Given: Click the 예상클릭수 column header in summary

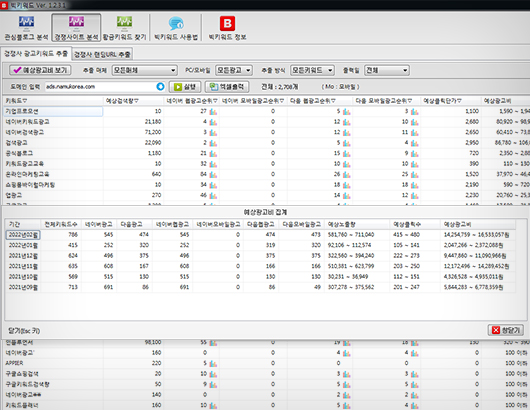Looking at the screenshot, I should (415, 224).
